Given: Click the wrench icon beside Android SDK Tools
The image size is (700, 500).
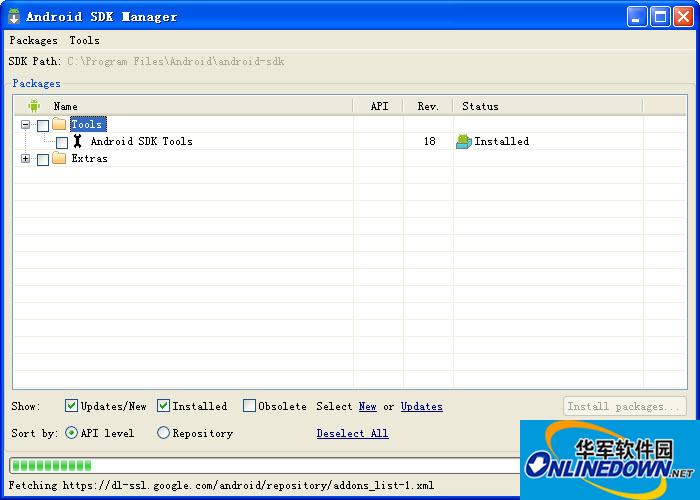Looking at the screenshot, I should [x=78, y=141].
